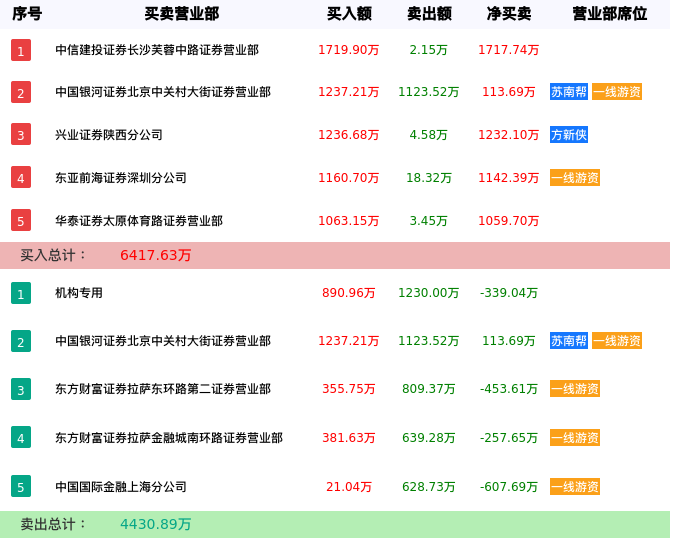676x540 pixels.
Task: Click the 买入额 column header
Action: pos(349,14)
